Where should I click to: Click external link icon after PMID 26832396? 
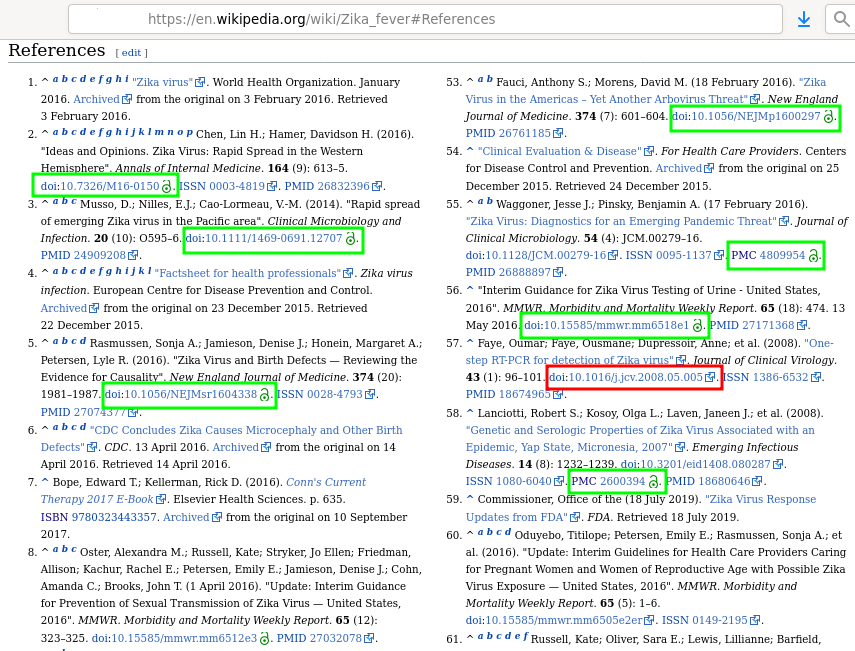(x=377, y=186)
